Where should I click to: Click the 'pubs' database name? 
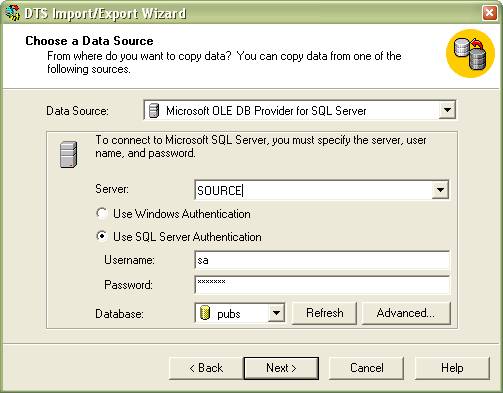click(229, 314)
